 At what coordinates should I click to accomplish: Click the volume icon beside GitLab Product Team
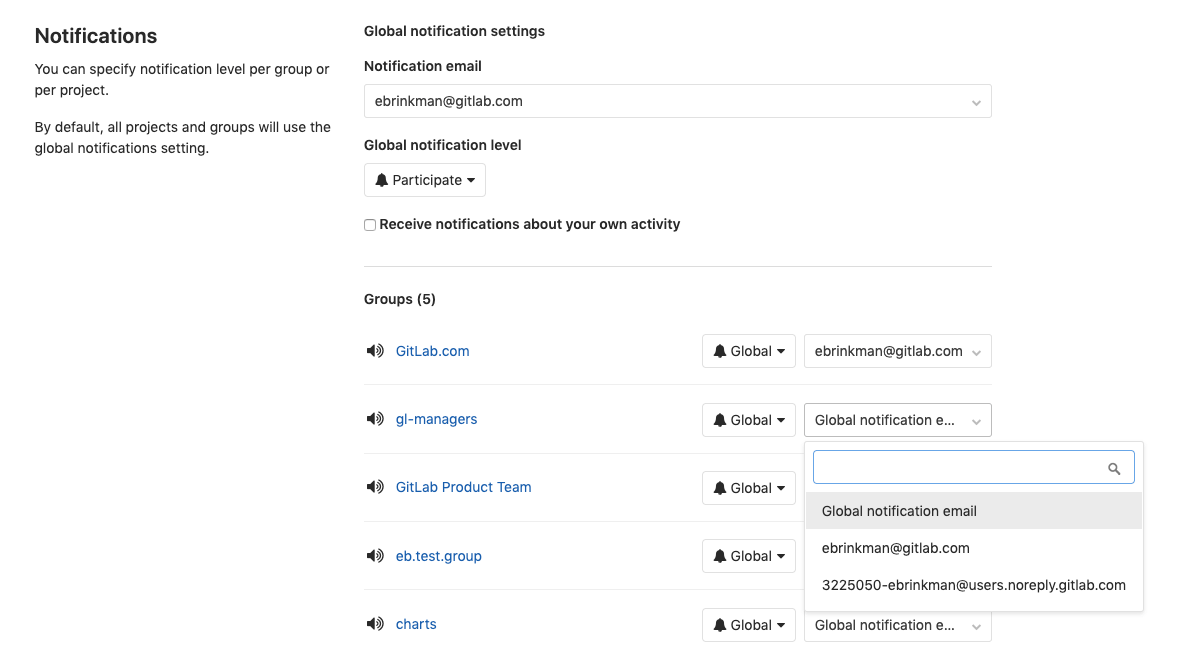[x=375, y=487]
